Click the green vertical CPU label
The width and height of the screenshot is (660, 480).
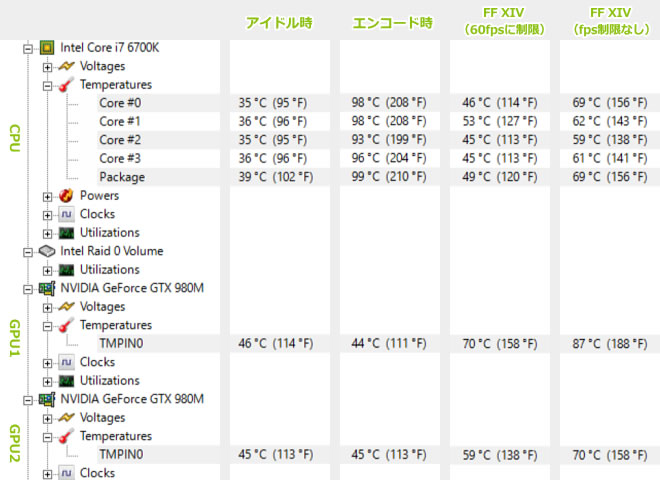pos(15,138)
